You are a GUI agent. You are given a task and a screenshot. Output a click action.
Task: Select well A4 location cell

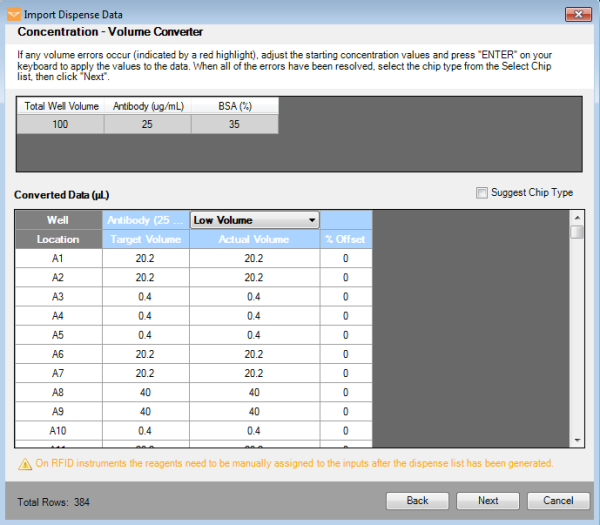pyautogui.click(x=59, y=316)
